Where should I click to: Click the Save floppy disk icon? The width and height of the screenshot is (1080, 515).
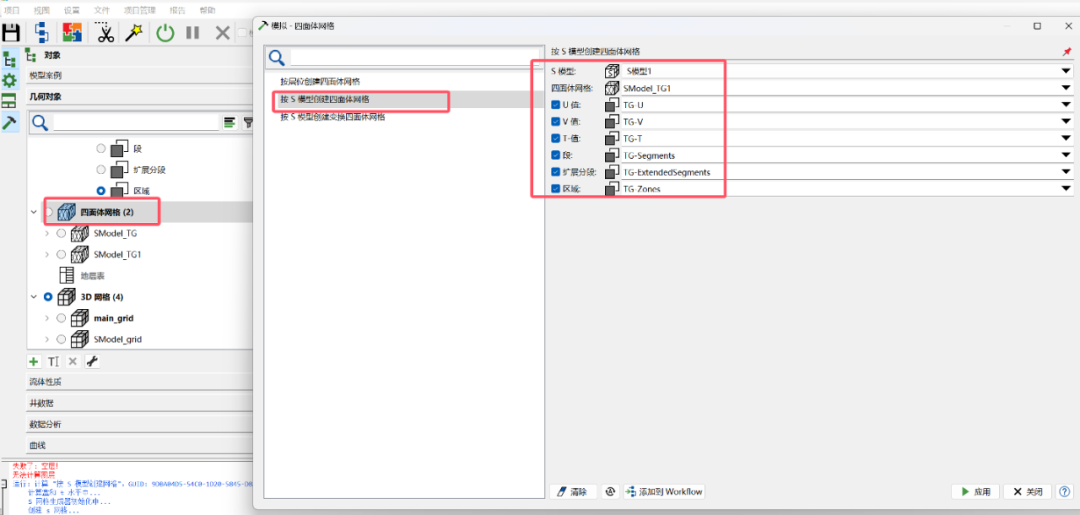pyautogui.click(x=10, y=32)
